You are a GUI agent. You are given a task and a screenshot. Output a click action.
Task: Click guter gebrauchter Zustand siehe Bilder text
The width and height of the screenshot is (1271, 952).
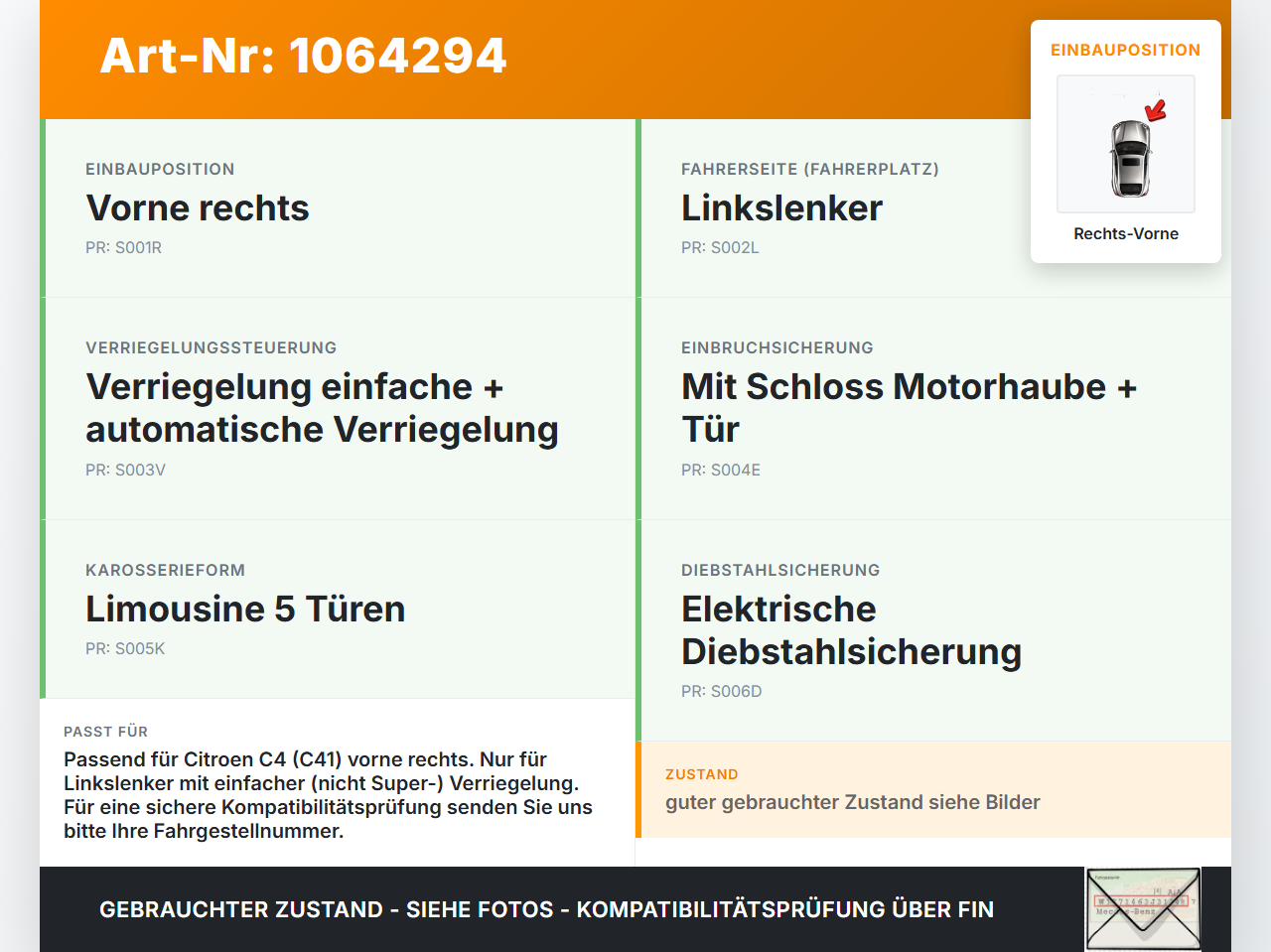pos(853,802)
